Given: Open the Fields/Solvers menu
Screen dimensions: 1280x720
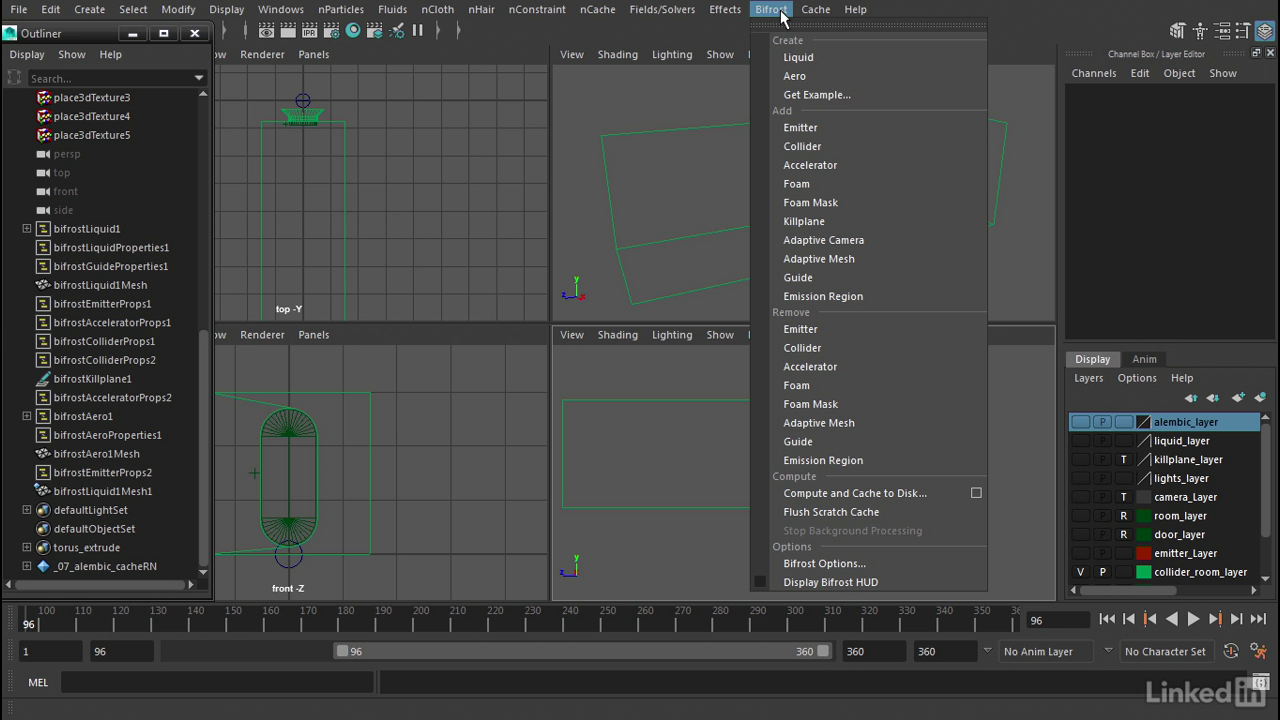Looking at the screenshot, I should pos(662,9).
